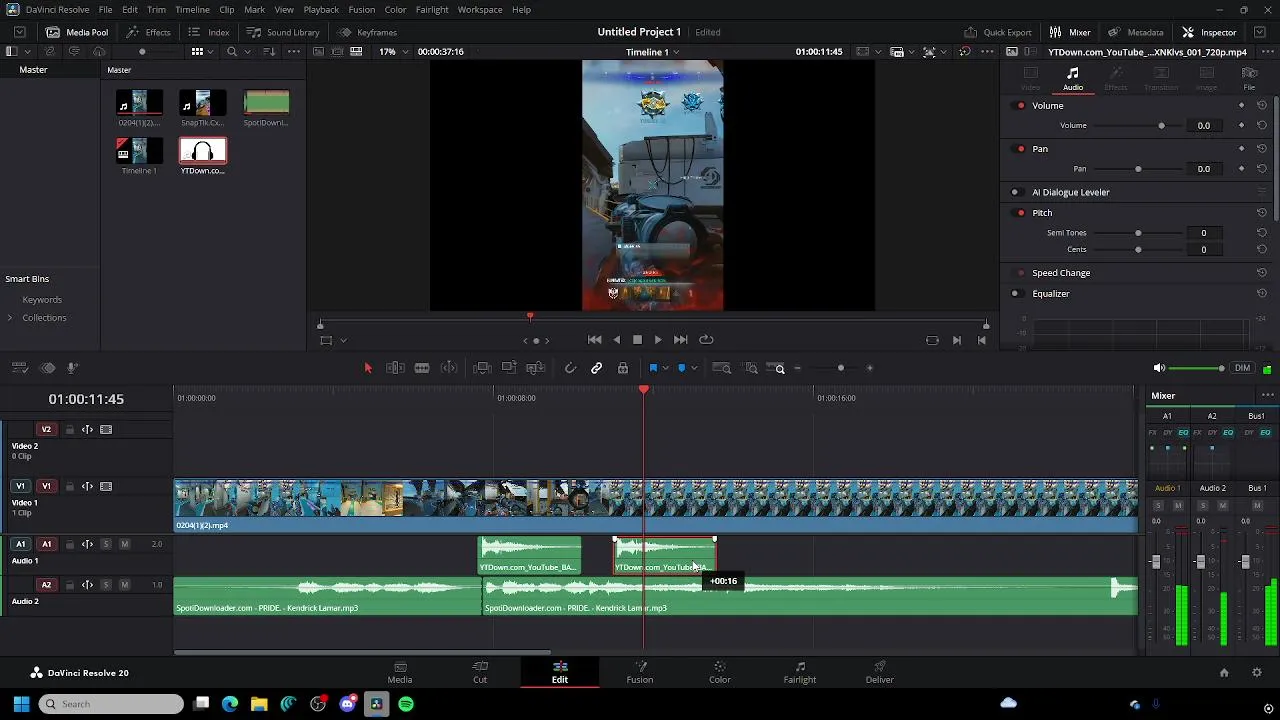Open viewer zoom 17% dropdown
This screenshot has width=1280, height=720.
[x=392, y=52]
